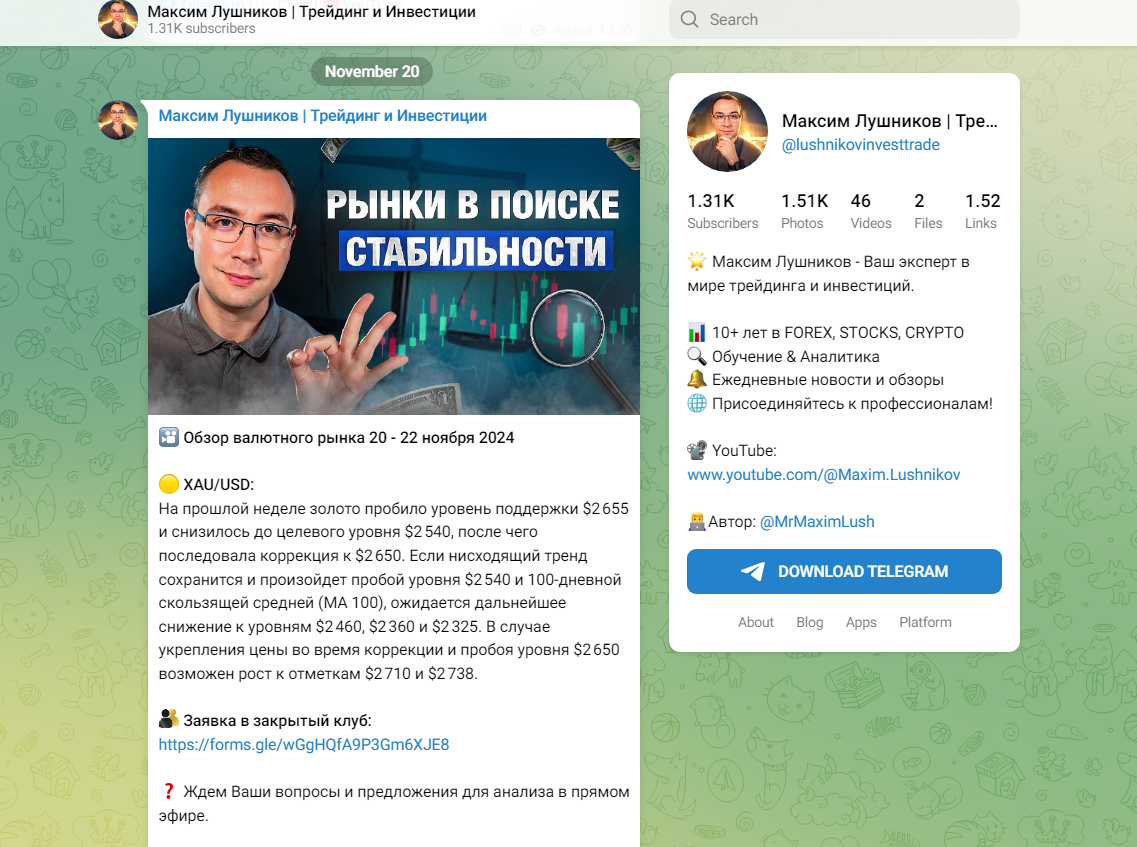Click the channel avatar in top header

117,20
